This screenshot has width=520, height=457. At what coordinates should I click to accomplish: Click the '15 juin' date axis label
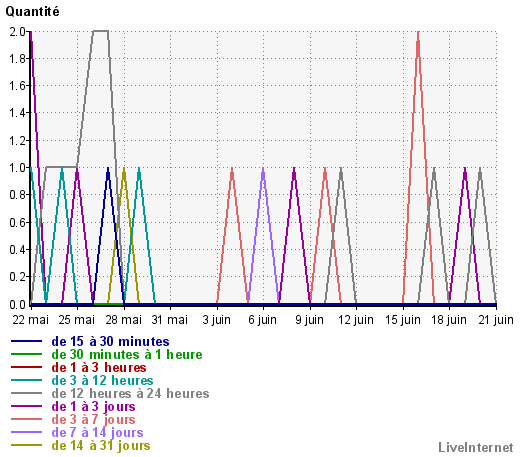coord(403,320)
